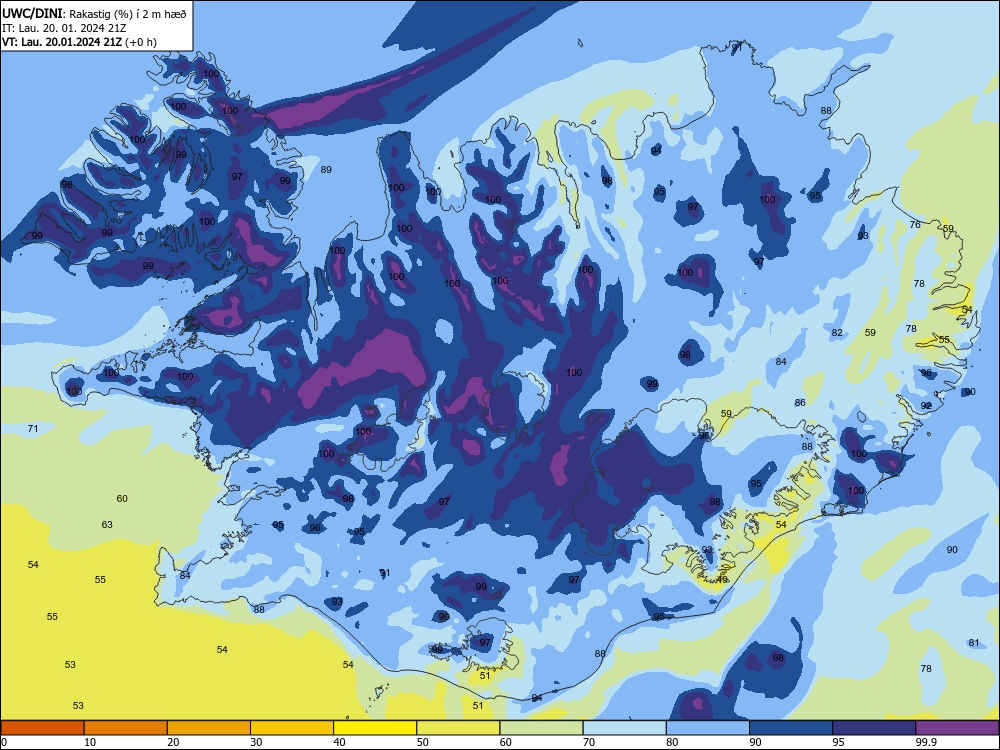Screen dimensions: 1000x750
Task: Select the 50–60 legend color band
Action: [x=458, y=728]
